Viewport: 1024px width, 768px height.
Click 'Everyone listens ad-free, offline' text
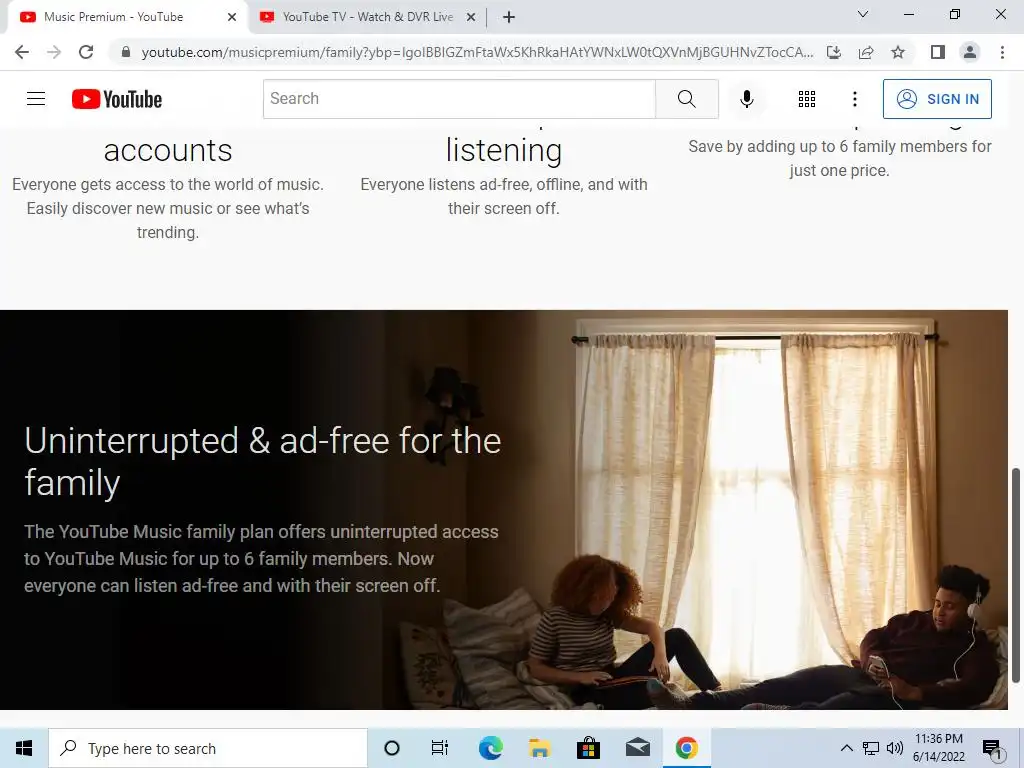tap(504, 196)
